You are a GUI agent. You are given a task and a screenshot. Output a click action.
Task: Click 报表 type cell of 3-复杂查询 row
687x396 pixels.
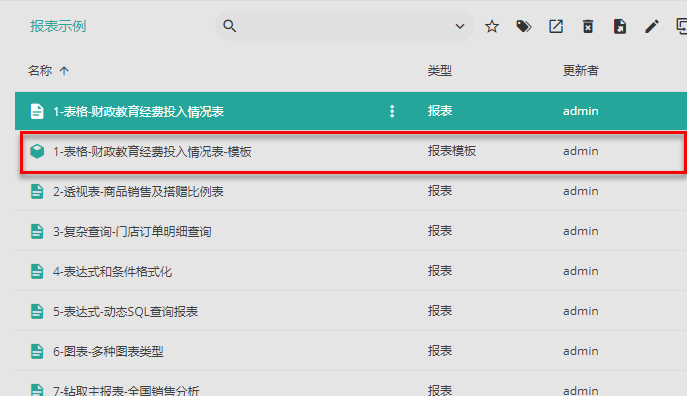pos(439,231)
